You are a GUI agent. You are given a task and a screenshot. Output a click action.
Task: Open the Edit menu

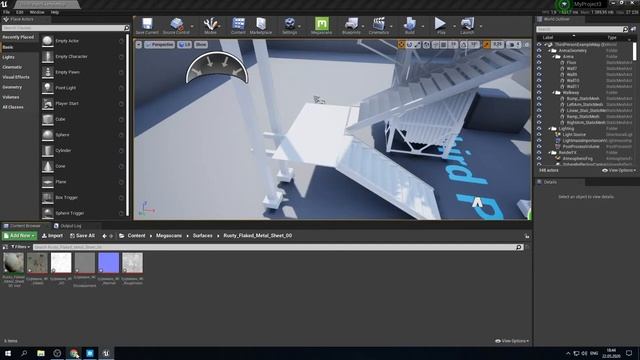tap(20, 12)
